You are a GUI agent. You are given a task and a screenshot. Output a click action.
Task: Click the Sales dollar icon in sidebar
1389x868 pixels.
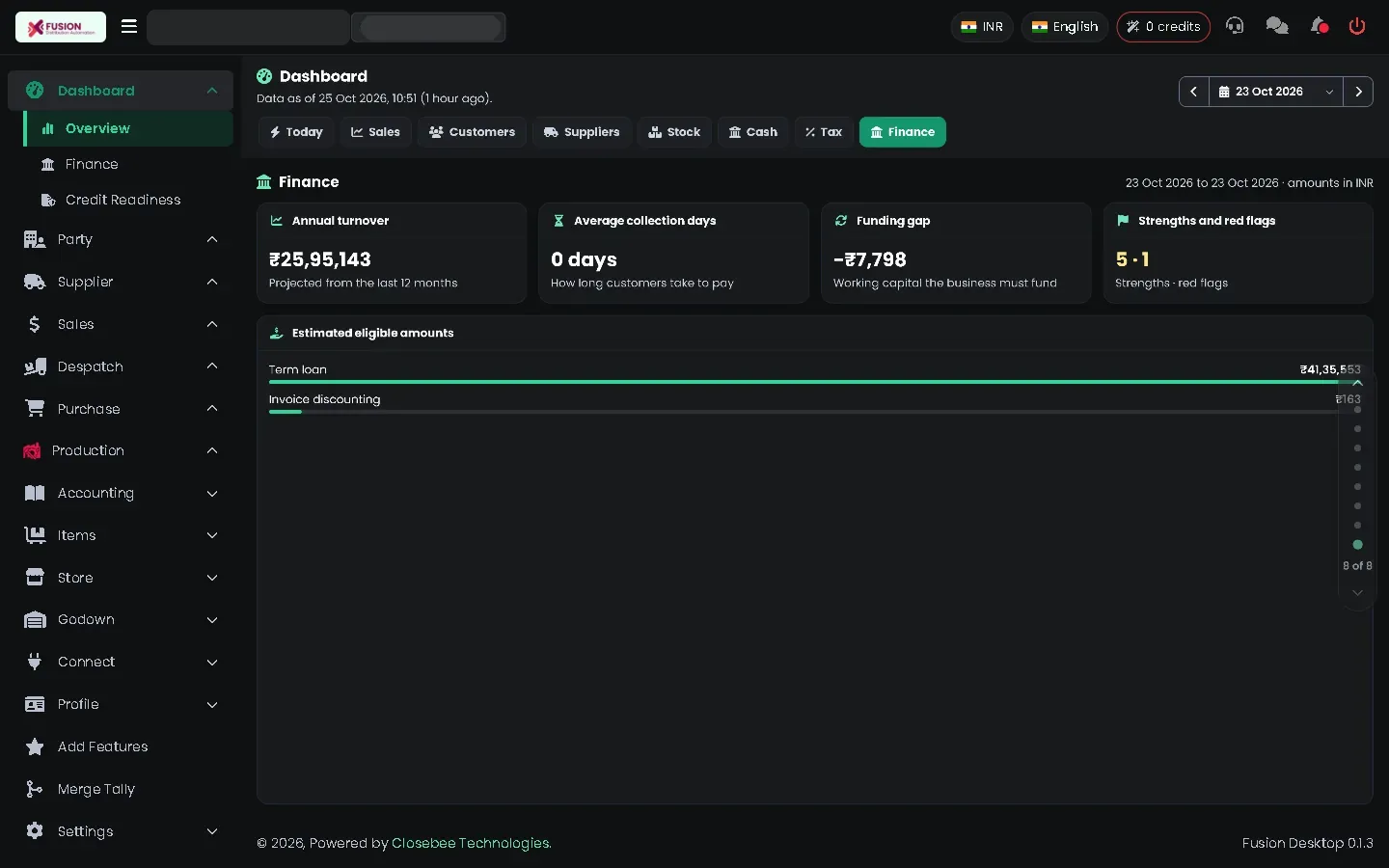click(35, 324)
